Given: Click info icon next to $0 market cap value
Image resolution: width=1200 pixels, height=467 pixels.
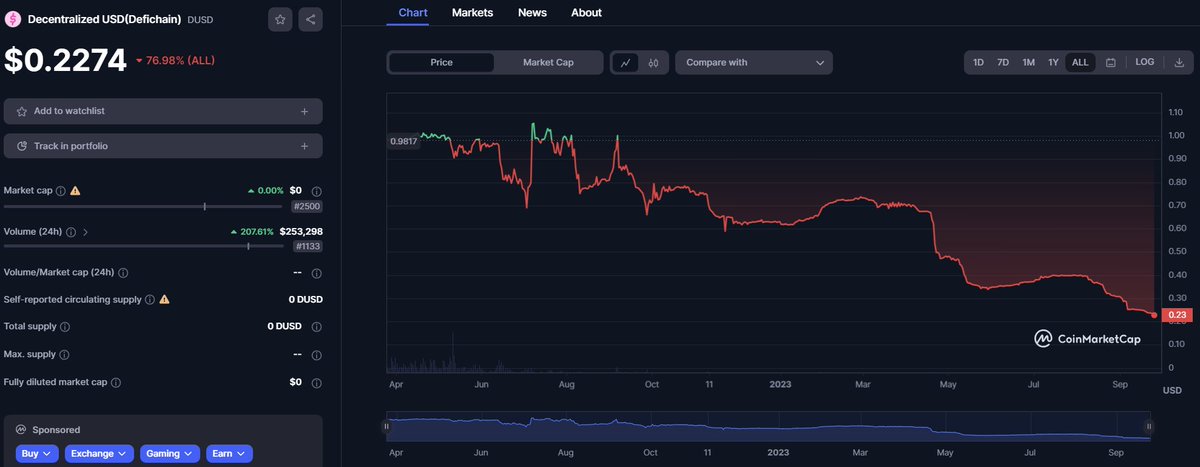Looking at the screenshot, I should point(317,190).
